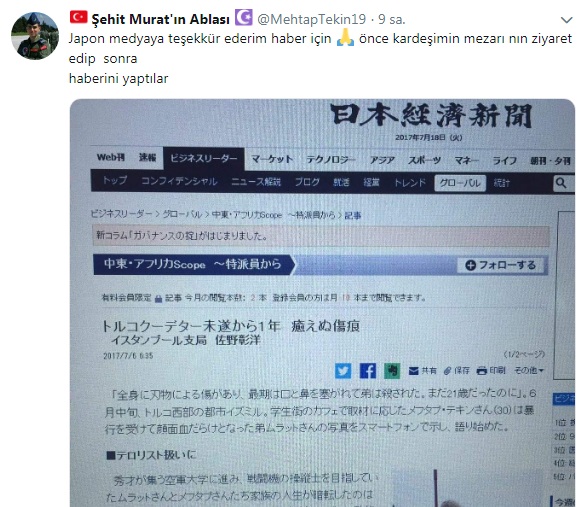Open the テクノロジー tab

(x=331, y=160)
